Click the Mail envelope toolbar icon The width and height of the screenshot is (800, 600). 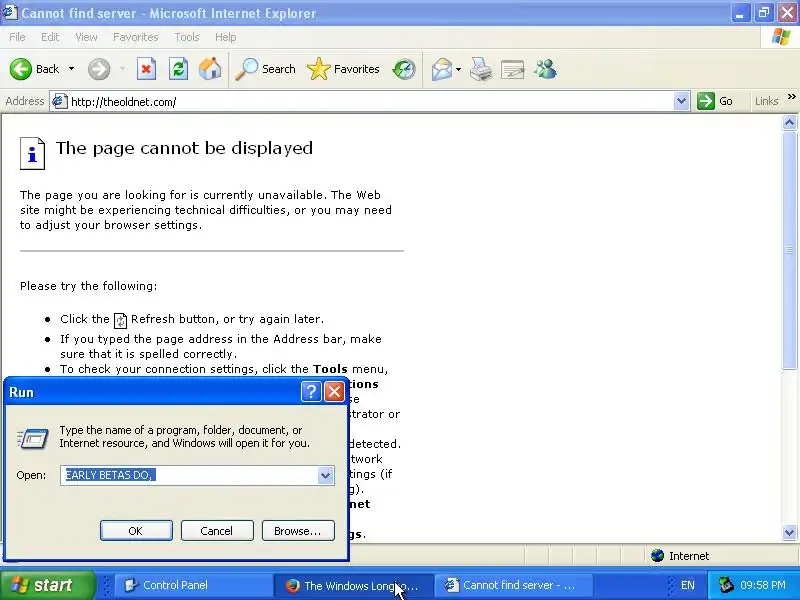pyautogui.click(x=442, y=69)
